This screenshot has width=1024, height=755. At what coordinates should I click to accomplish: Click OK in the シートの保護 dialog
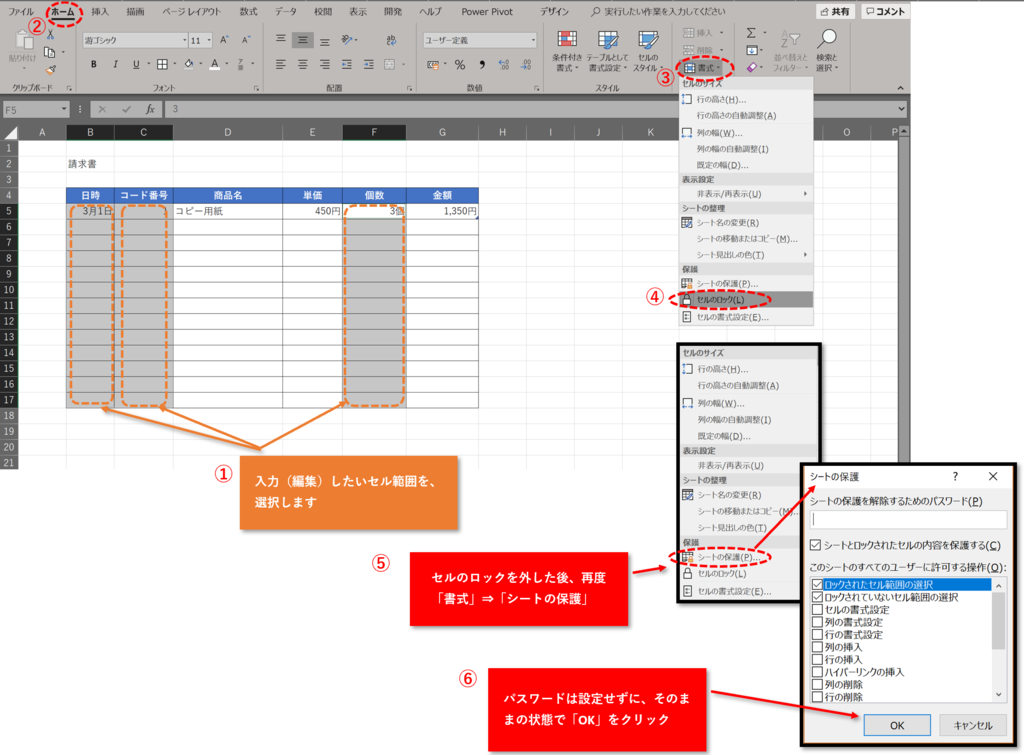(897, 726)
